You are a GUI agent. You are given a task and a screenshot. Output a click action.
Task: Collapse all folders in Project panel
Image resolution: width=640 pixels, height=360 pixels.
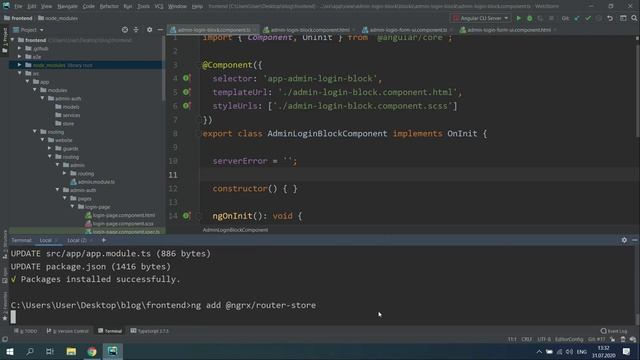click(136, 30)
